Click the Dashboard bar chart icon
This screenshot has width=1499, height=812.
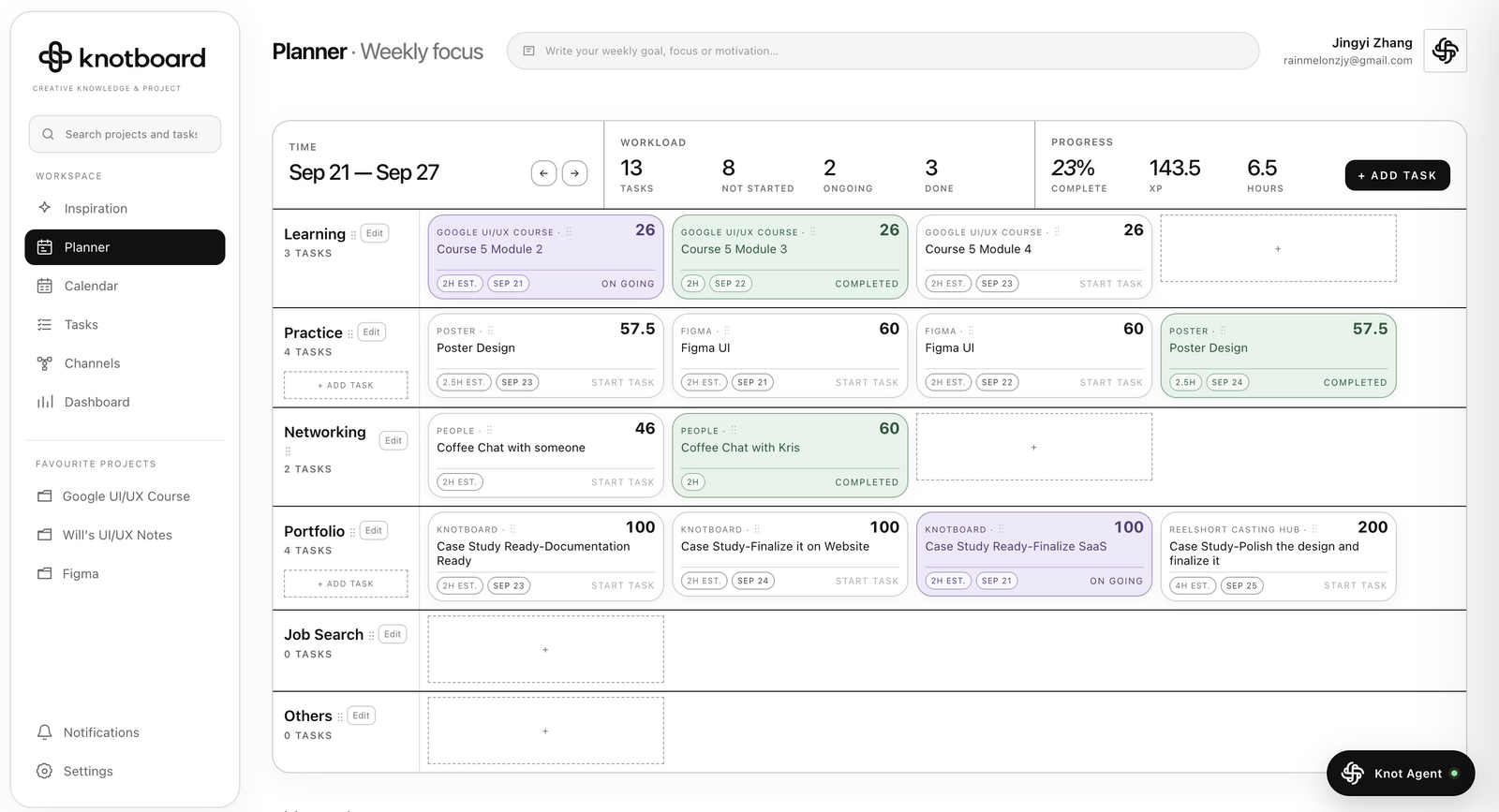pos(45,402)
